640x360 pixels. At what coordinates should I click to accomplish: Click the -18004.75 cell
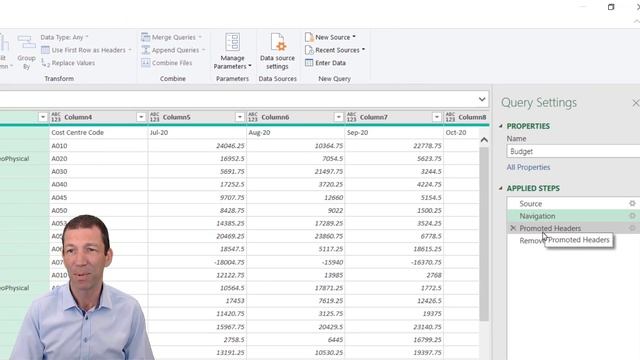click(x=197, y=262)
